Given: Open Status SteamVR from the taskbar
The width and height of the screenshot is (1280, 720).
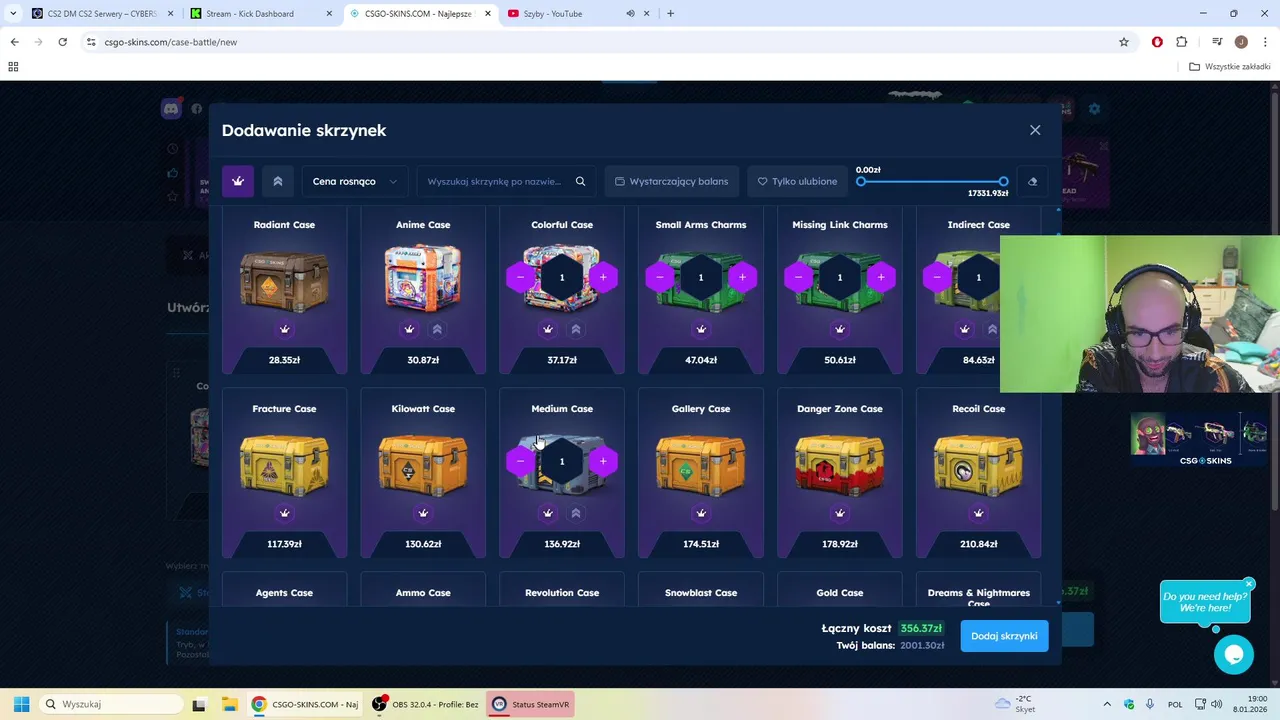Looking at the screenshot, I should 531,704.
